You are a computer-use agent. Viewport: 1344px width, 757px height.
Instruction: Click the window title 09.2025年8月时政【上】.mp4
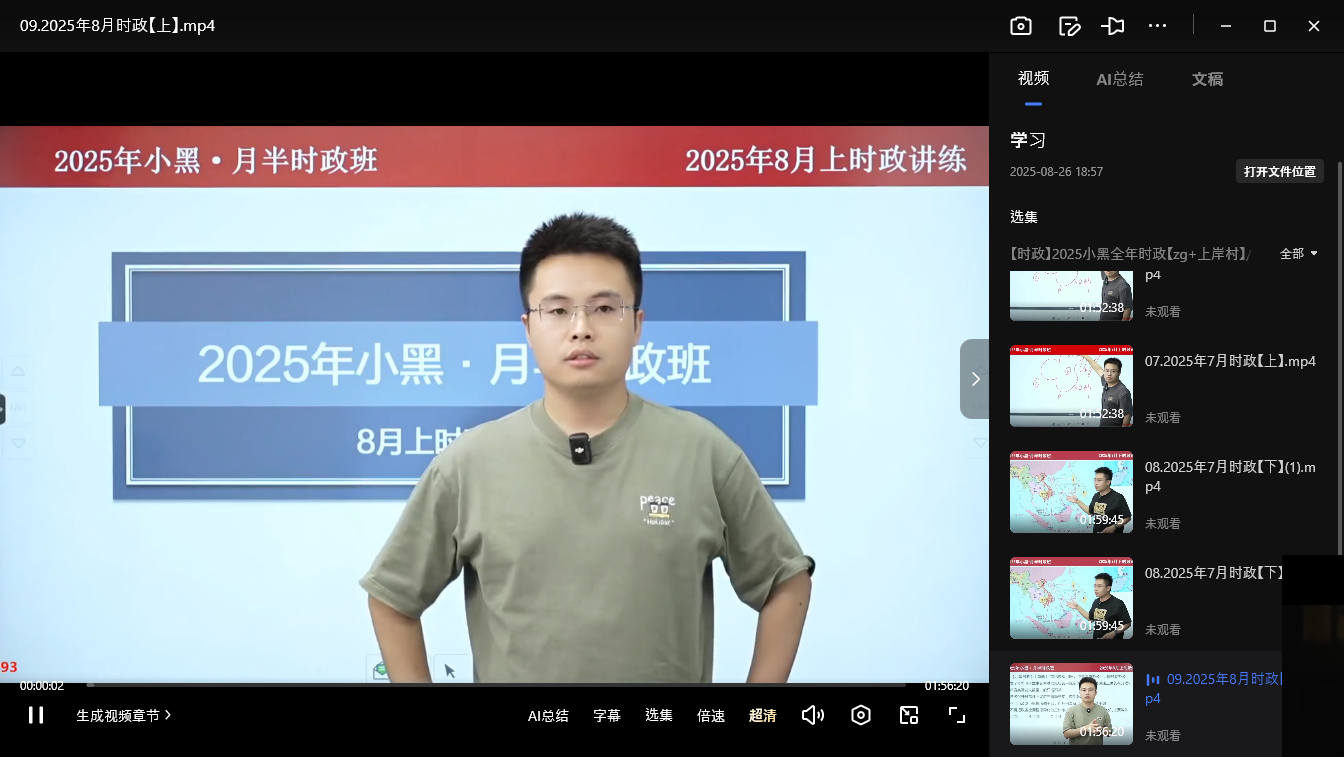118,26
